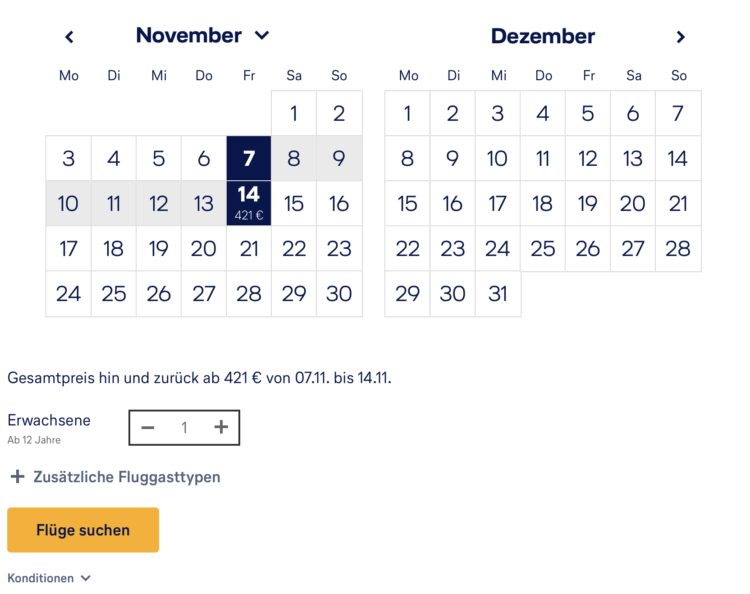Screen dimensions: 750x594
Task: Choose December 31 in the calendar
Action: 497,294
